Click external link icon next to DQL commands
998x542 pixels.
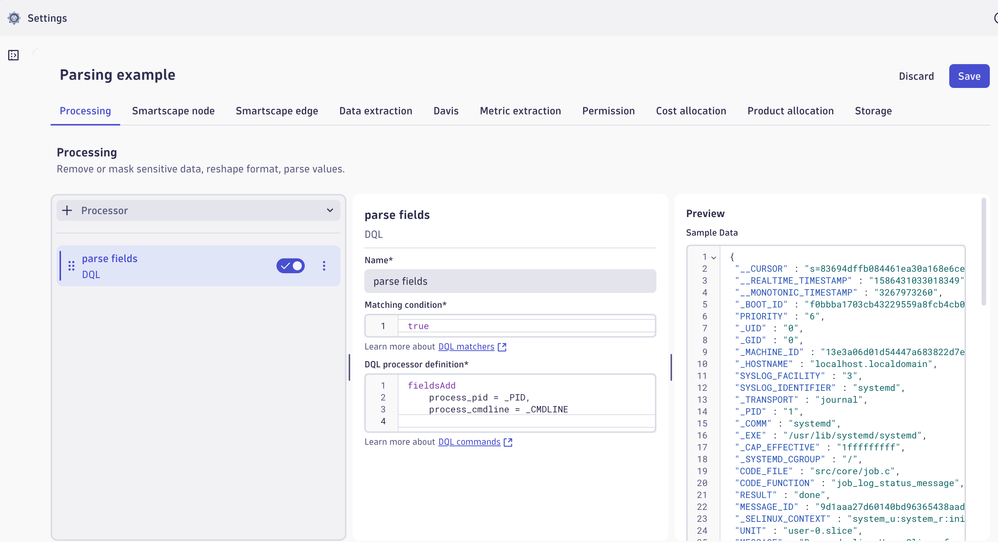(x=508, y=442)
